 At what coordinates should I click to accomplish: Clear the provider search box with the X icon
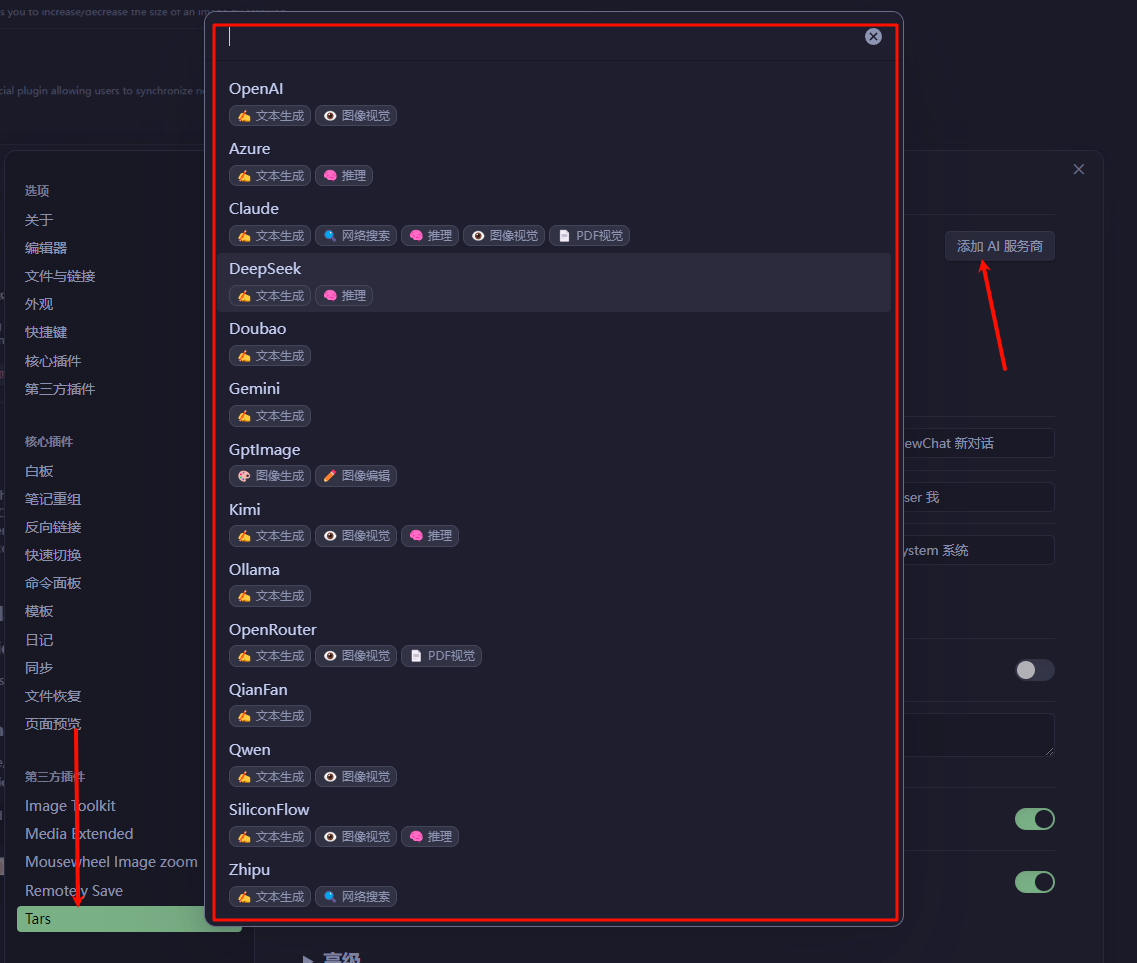(x=873, y=37)
